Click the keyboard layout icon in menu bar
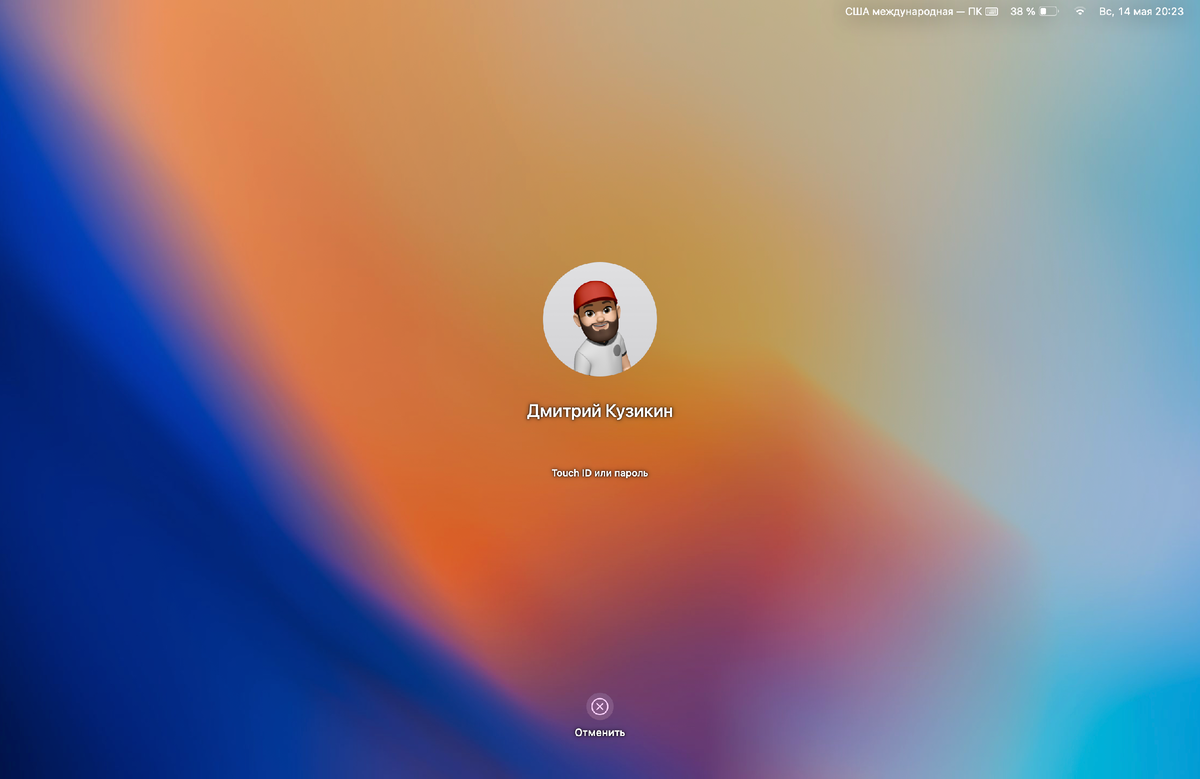Image resolution: width=1200 pixels, height=779 pixels. point(991,11)
